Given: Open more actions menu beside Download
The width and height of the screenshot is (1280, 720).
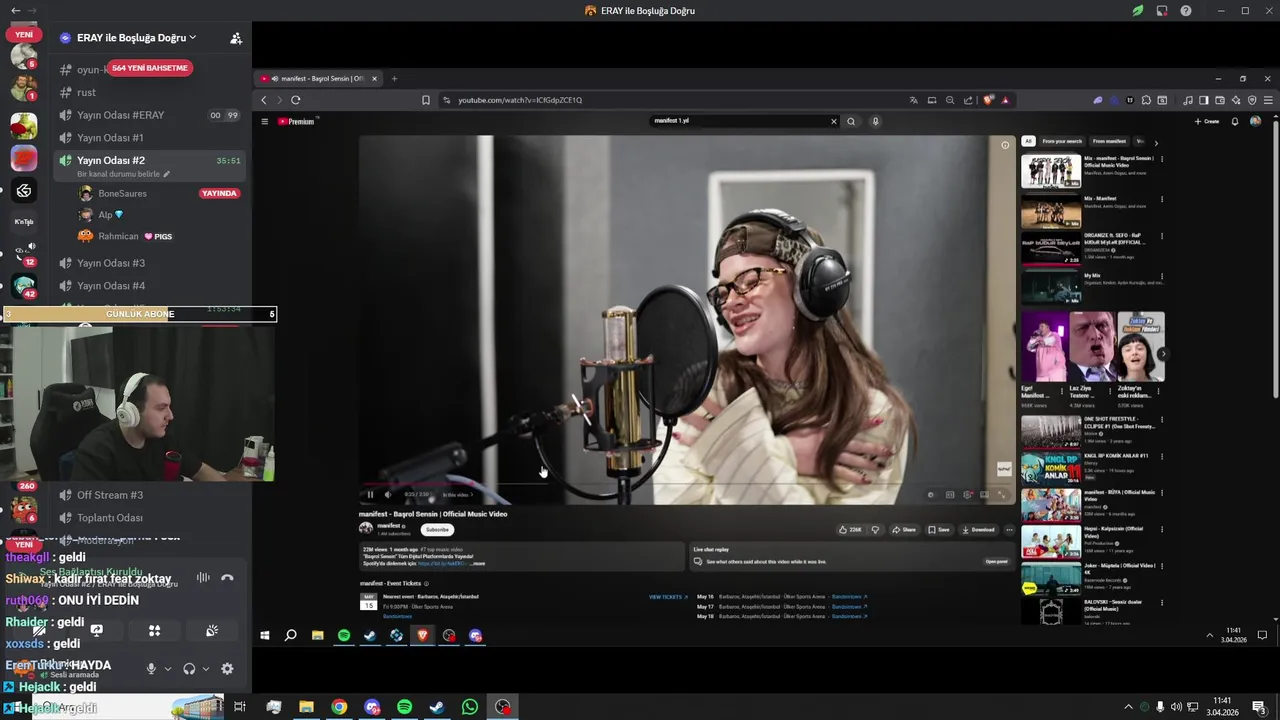Looking at the screenshot, I should pos(1009,530).
